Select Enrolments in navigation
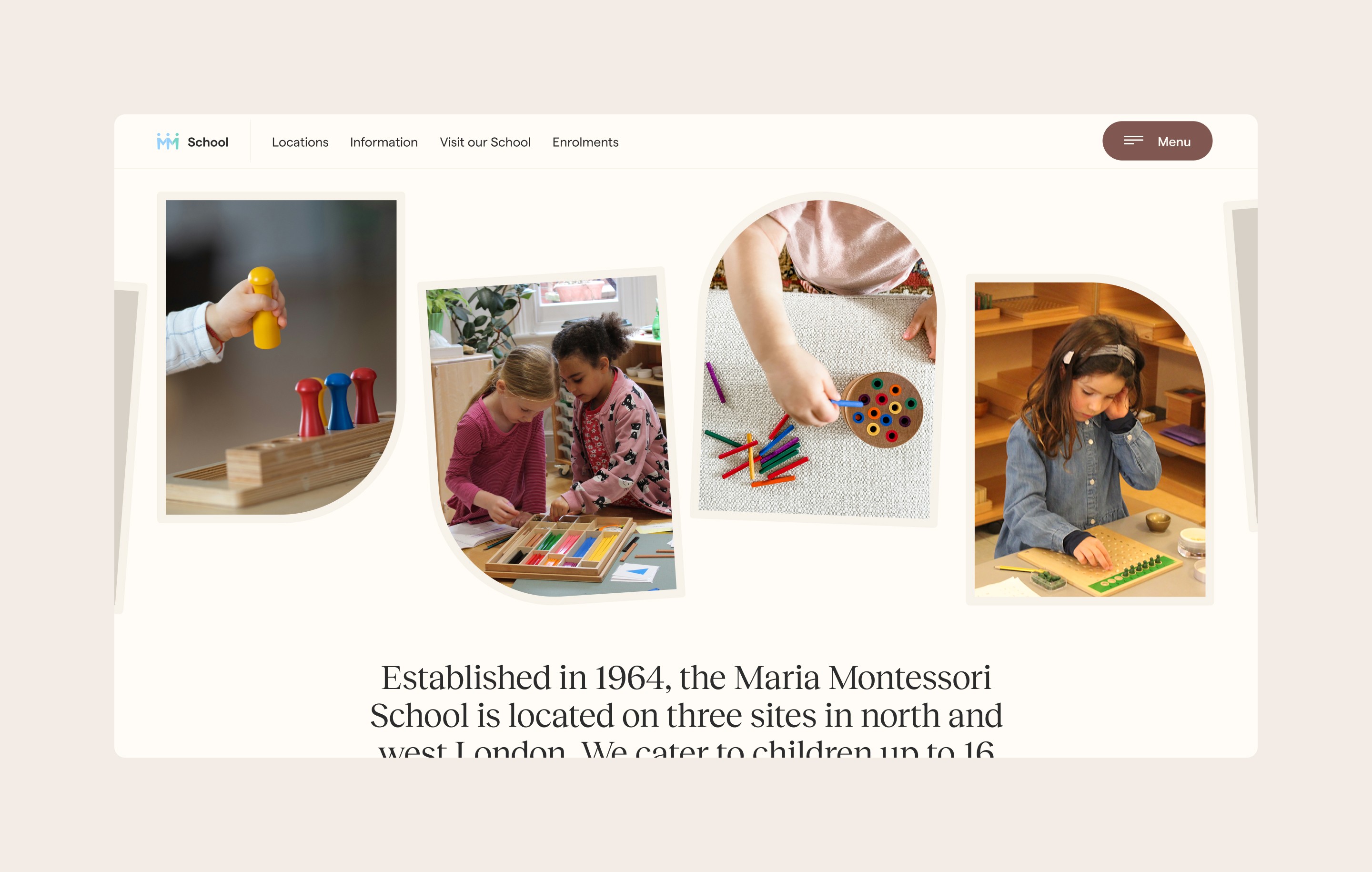 point(585,142)
